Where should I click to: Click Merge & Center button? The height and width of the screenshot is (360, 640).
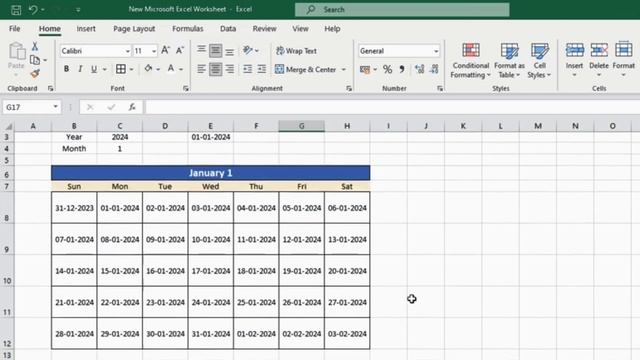pyautogui.click(x=306, y=69)
